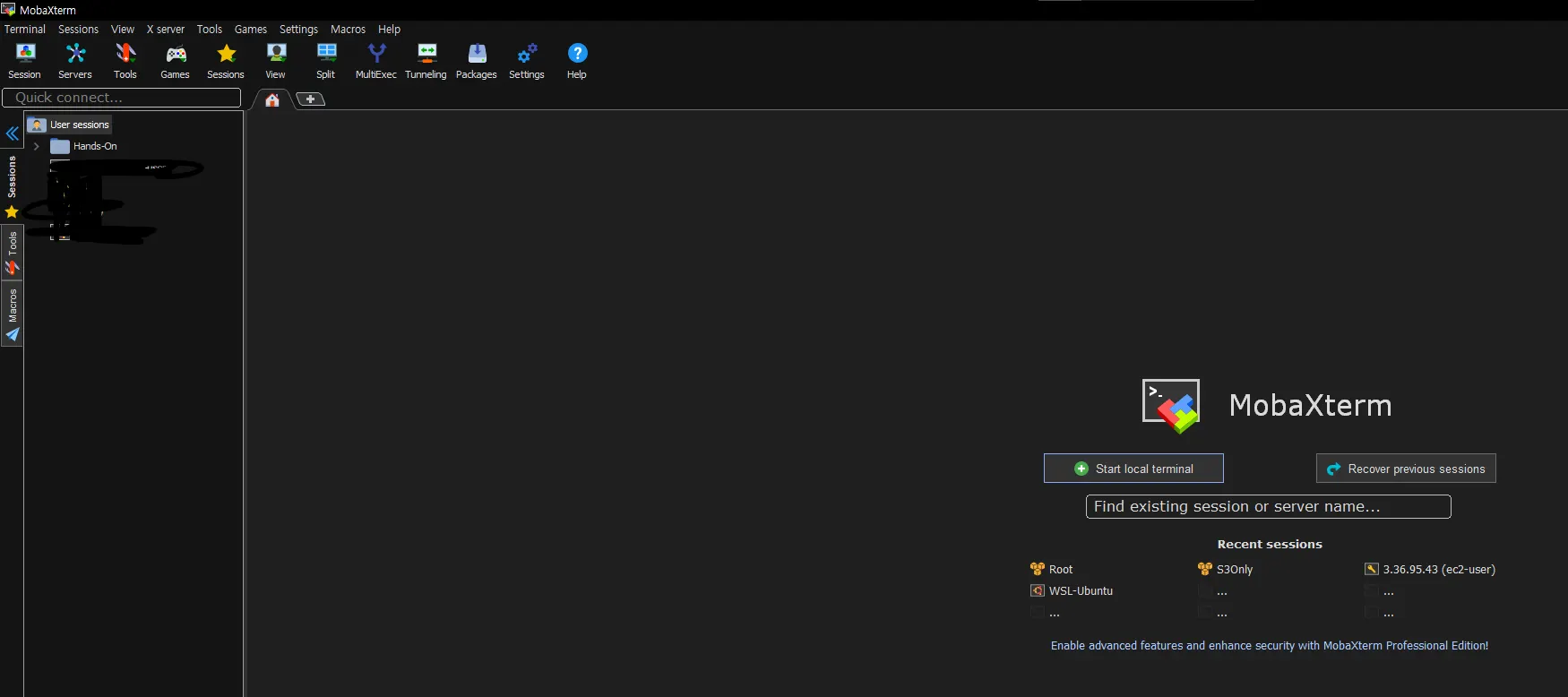Enable the MultiExec toolbar icon
This screenshot has height=697, width=1568.
point(376,62)
